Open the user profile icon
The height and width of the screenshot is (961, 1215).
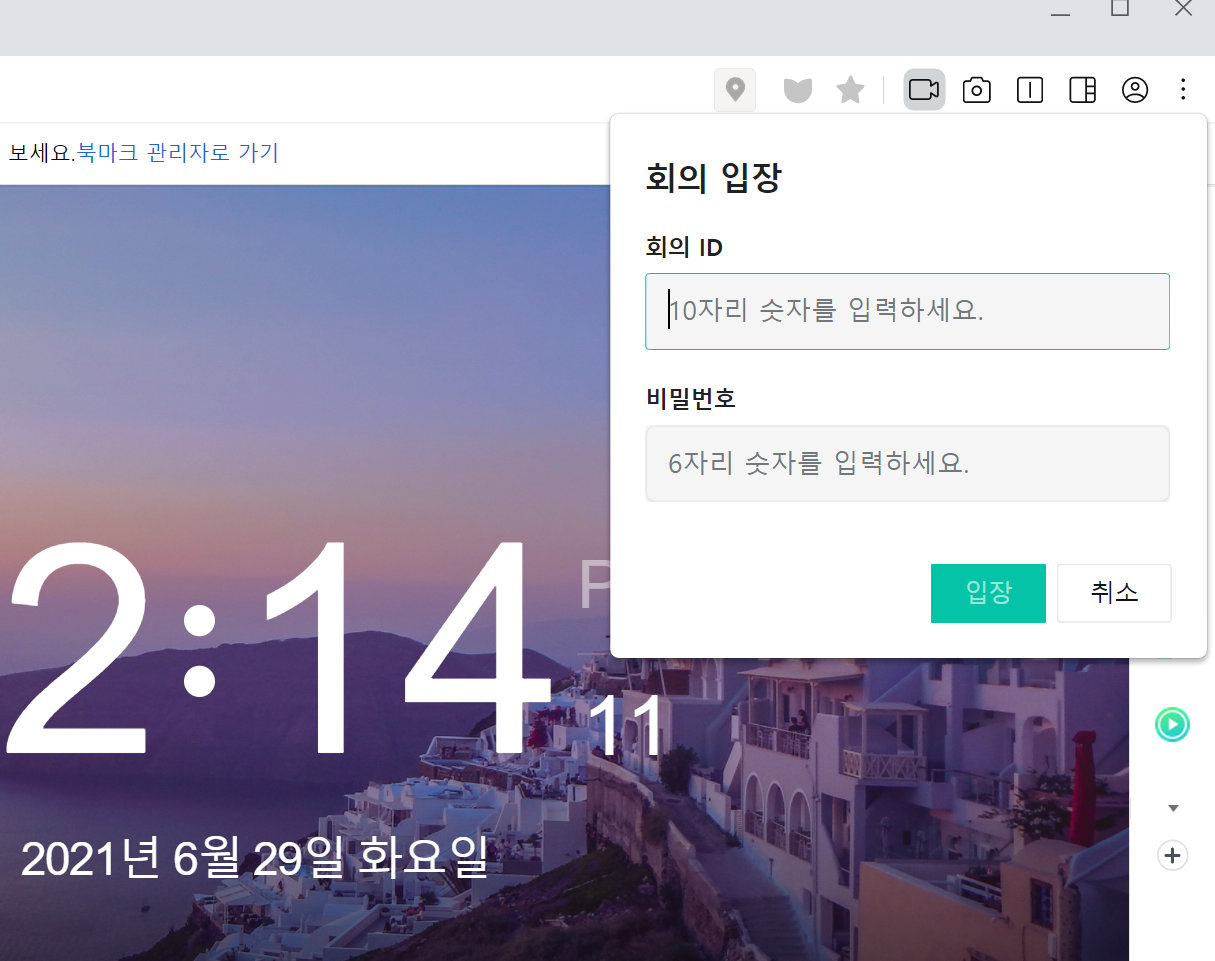tap(1135, 90)
